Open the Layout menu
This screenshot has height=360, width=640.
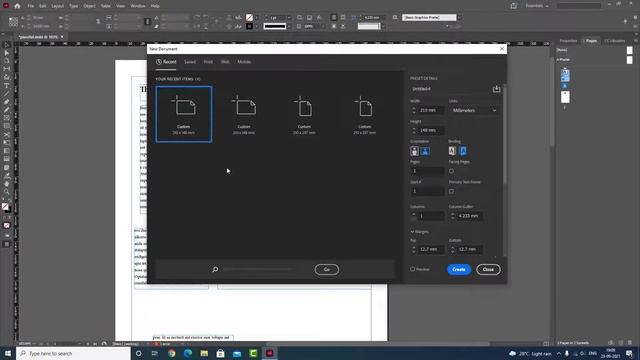(x=58, y=6)
